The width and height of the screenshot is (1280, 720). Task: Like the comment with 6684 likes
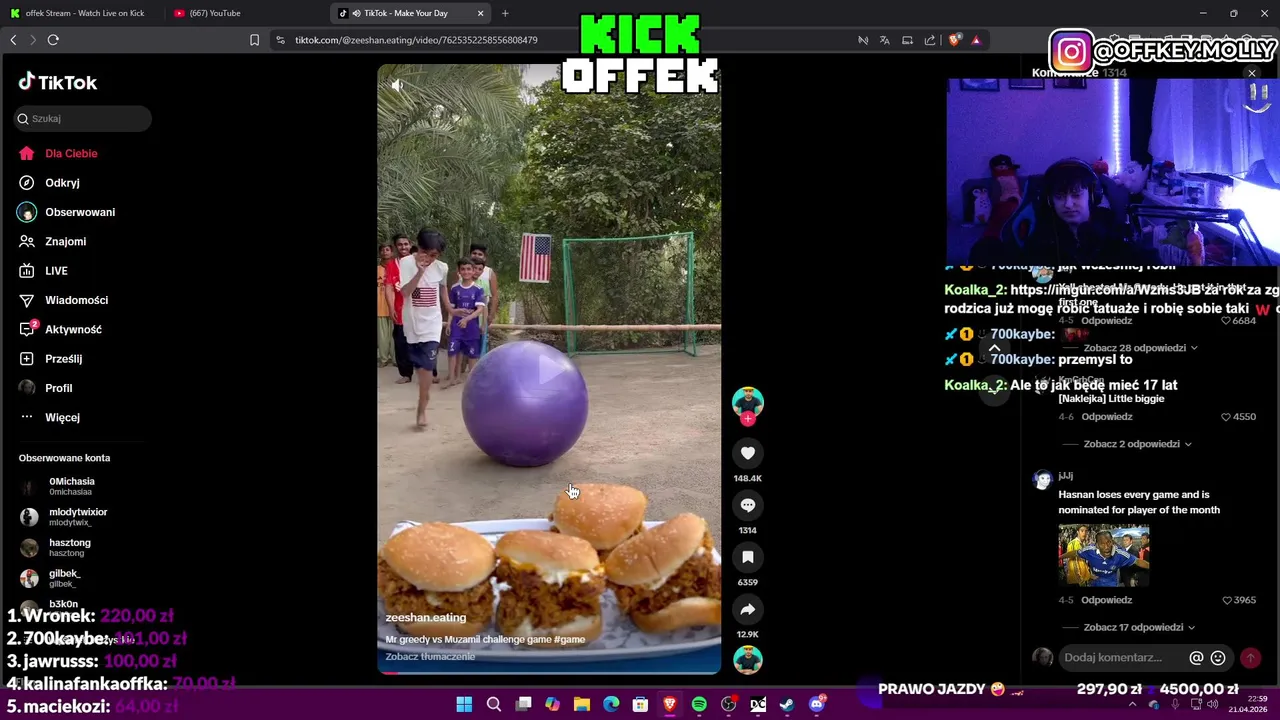pyautogui.click(x=1226, y=321)
